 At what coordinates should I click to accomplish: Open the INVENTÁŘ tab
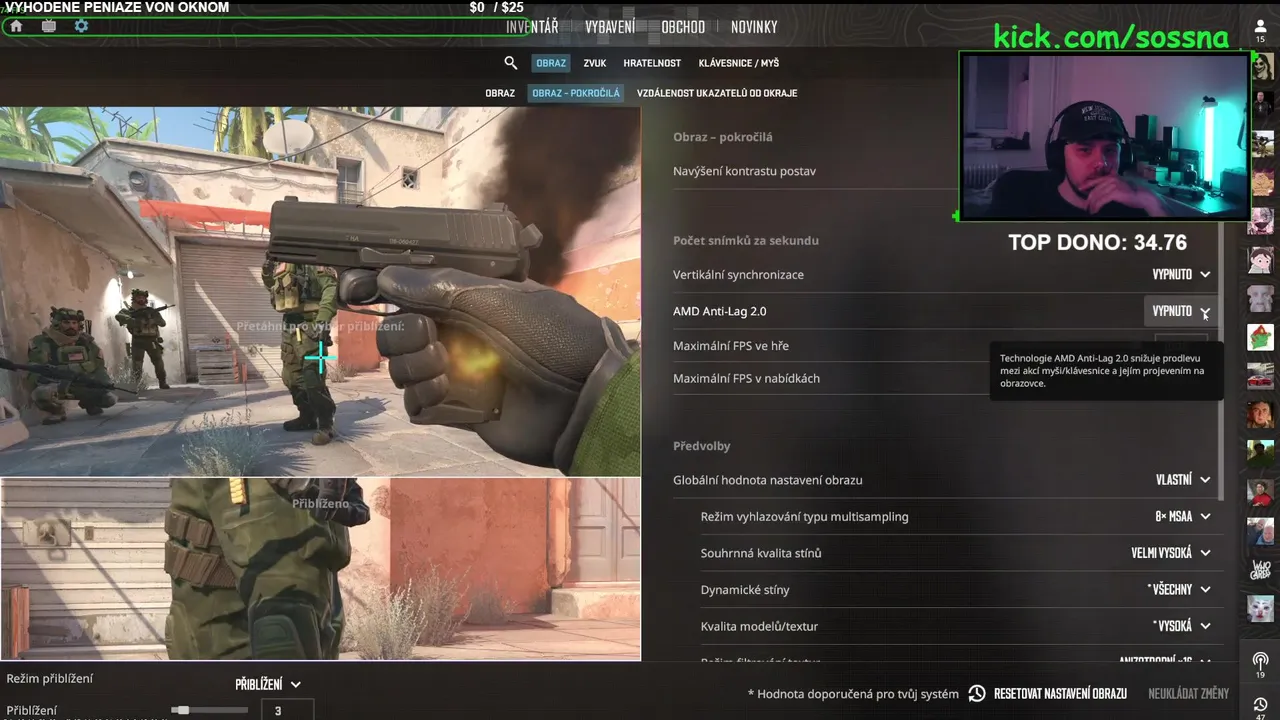coord(532,27)
